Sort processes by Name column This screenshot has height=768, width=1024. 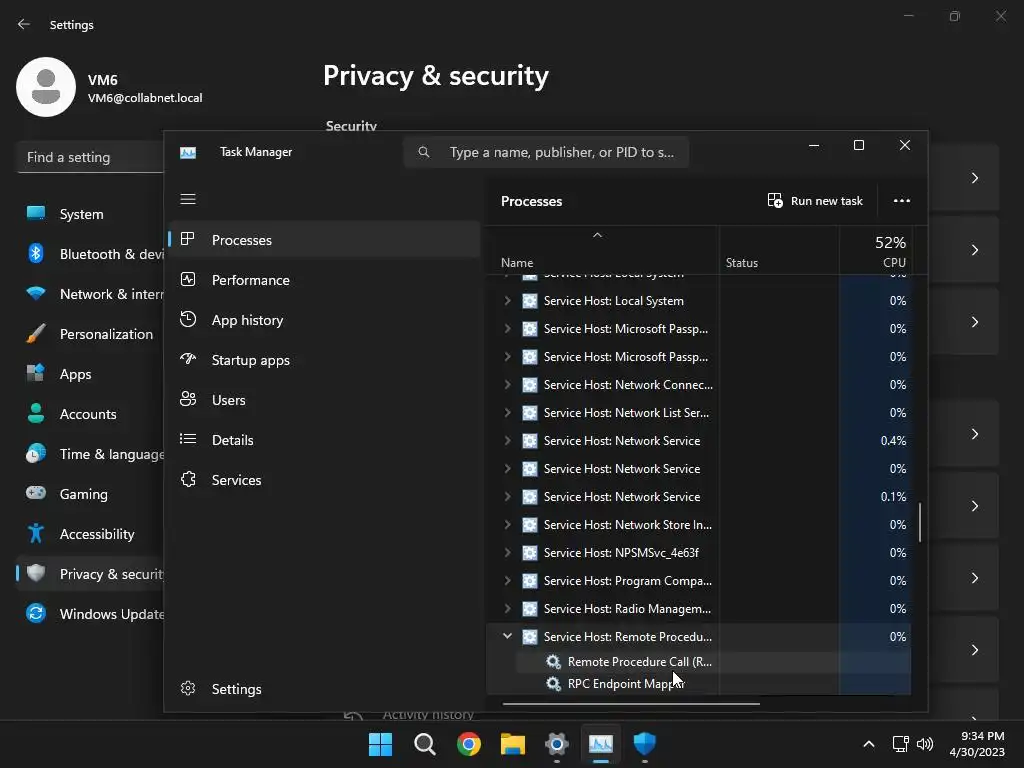point(603,249)
